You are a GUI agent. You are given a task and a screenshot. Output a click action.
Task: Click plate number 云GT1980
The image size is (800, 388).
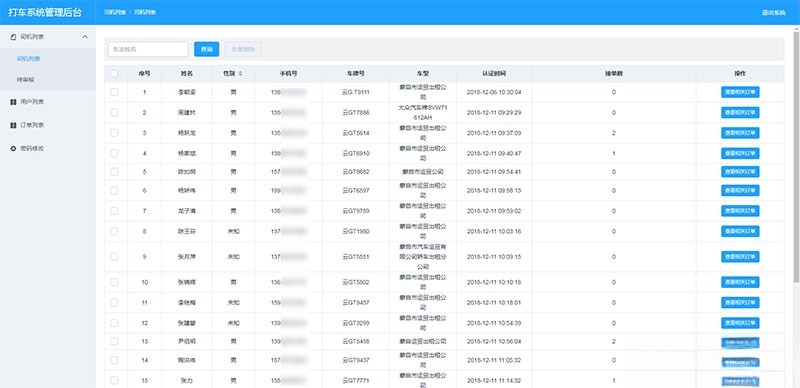click(356, 231)
